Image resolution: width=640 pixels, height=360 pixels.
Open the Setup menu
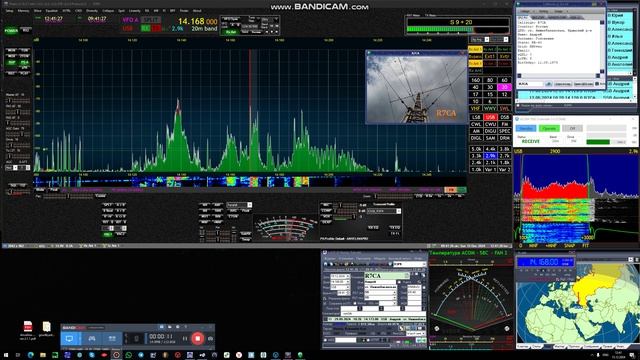point(9,11)
